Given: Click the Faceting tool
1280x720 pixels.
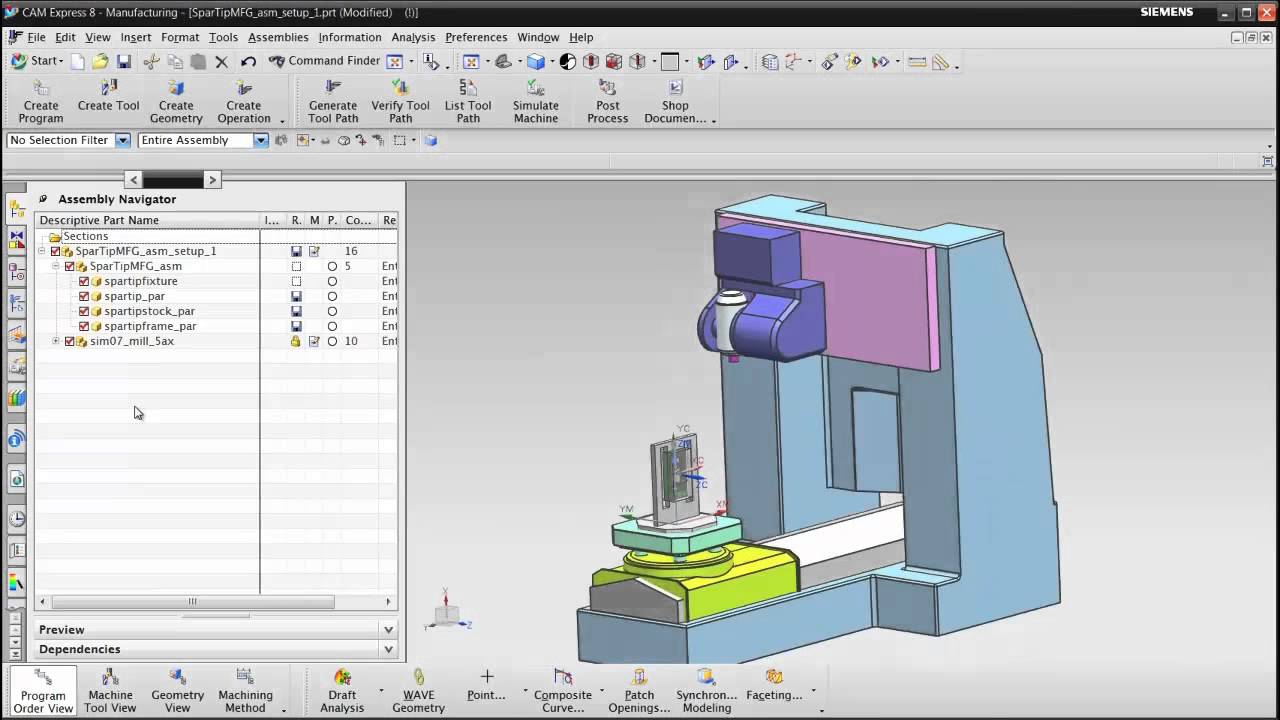Looking at the screenshot, I should point(774,686).
